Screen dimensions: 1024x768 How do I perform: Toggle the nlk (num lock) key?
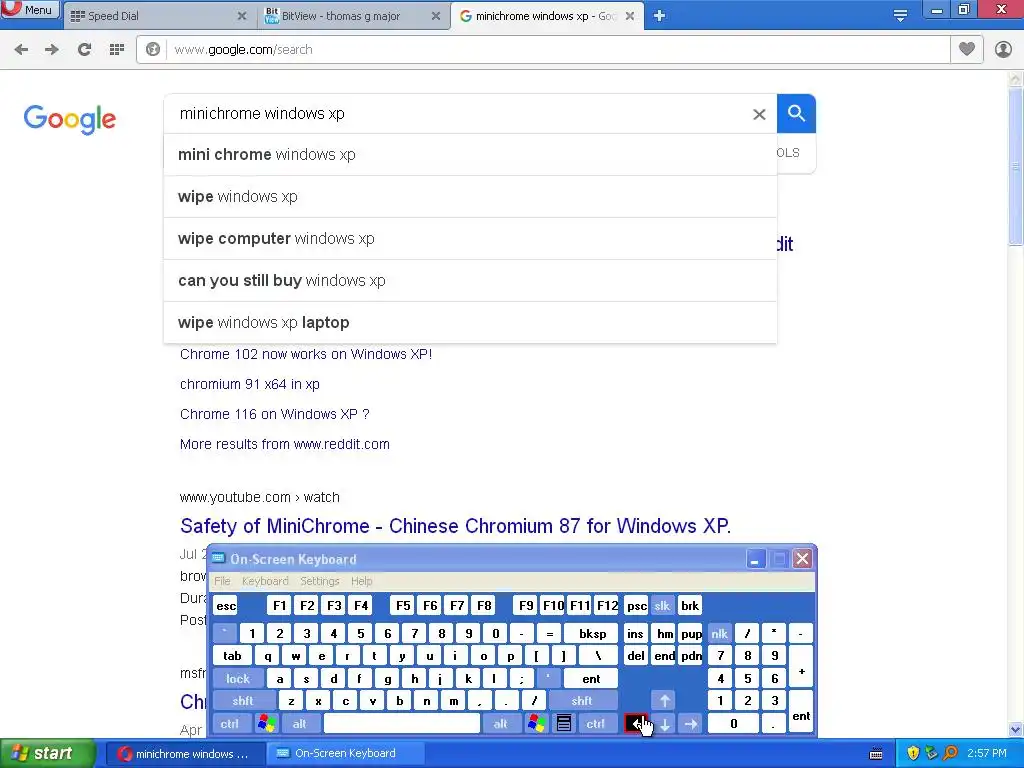[x=719, y=633]
